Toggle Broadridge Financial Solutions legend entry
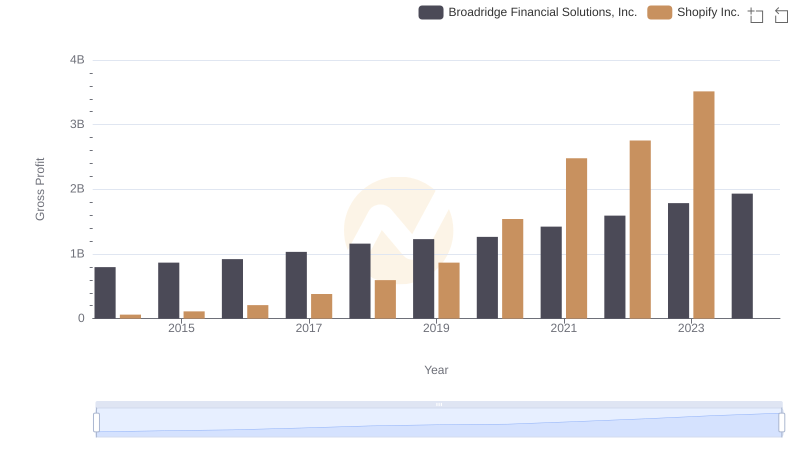800x461 pixels. [x=528, y=12]
